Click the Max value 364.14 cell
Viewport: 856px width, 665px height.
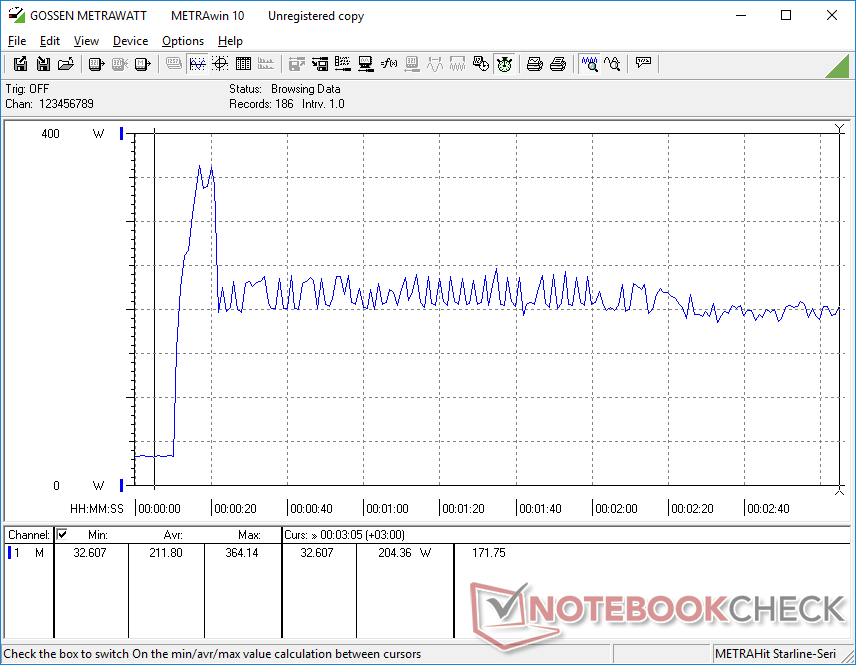(242, 553)
